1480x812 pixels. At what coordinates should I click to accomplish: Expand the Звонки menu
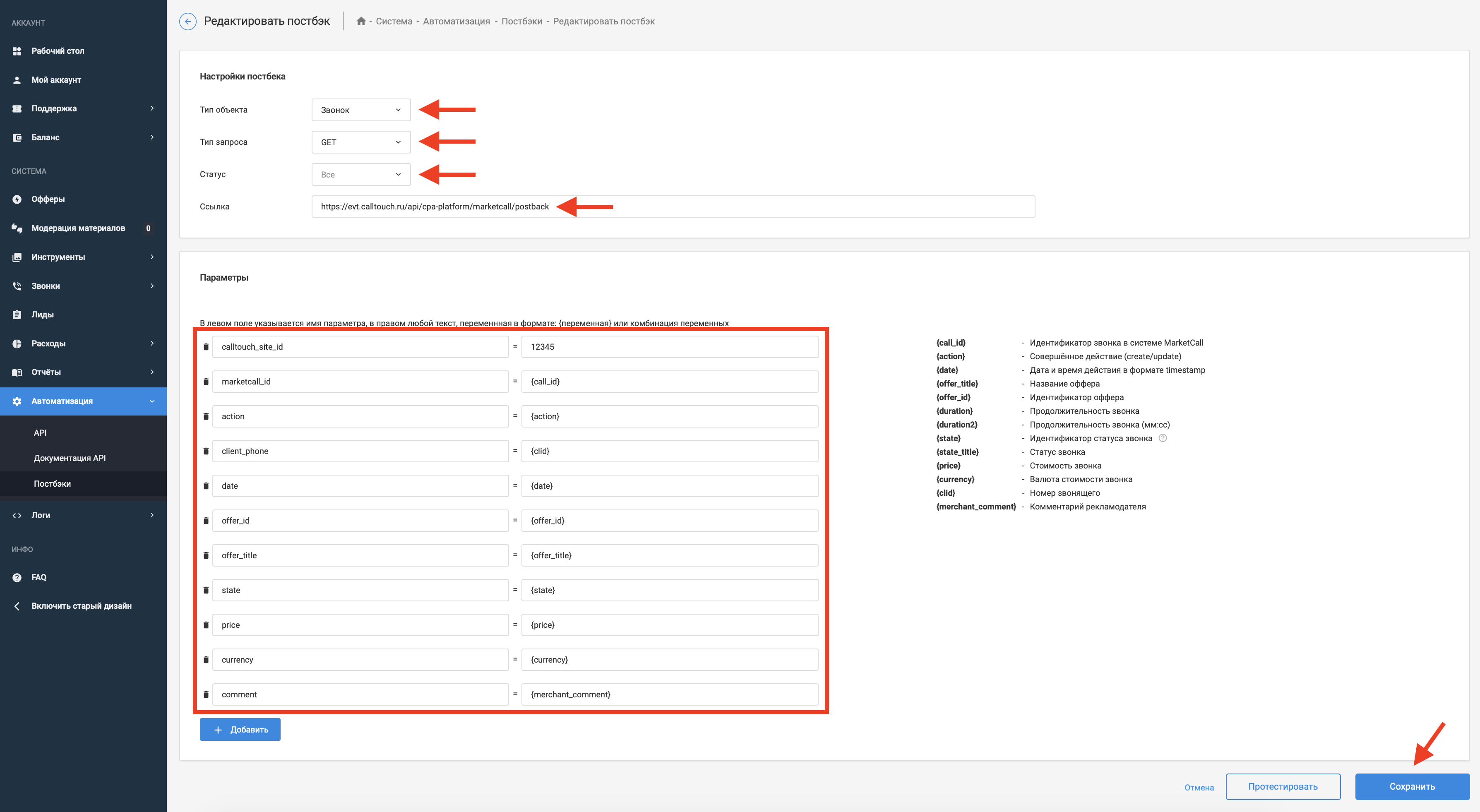(x=83, y=286)
